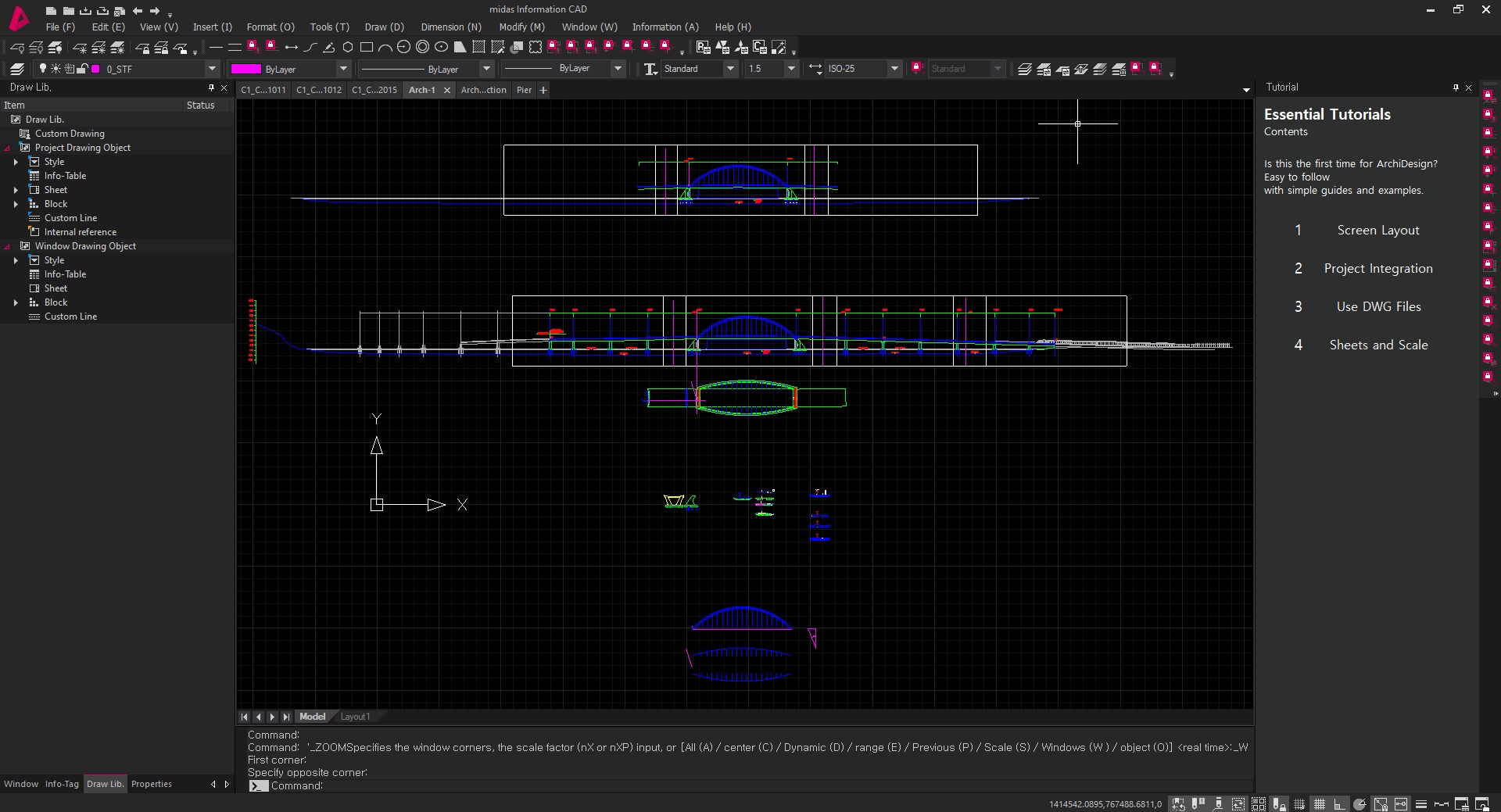Choose the Hatch tool in the toolbar

pyautogui.click(x=478, y=48)
